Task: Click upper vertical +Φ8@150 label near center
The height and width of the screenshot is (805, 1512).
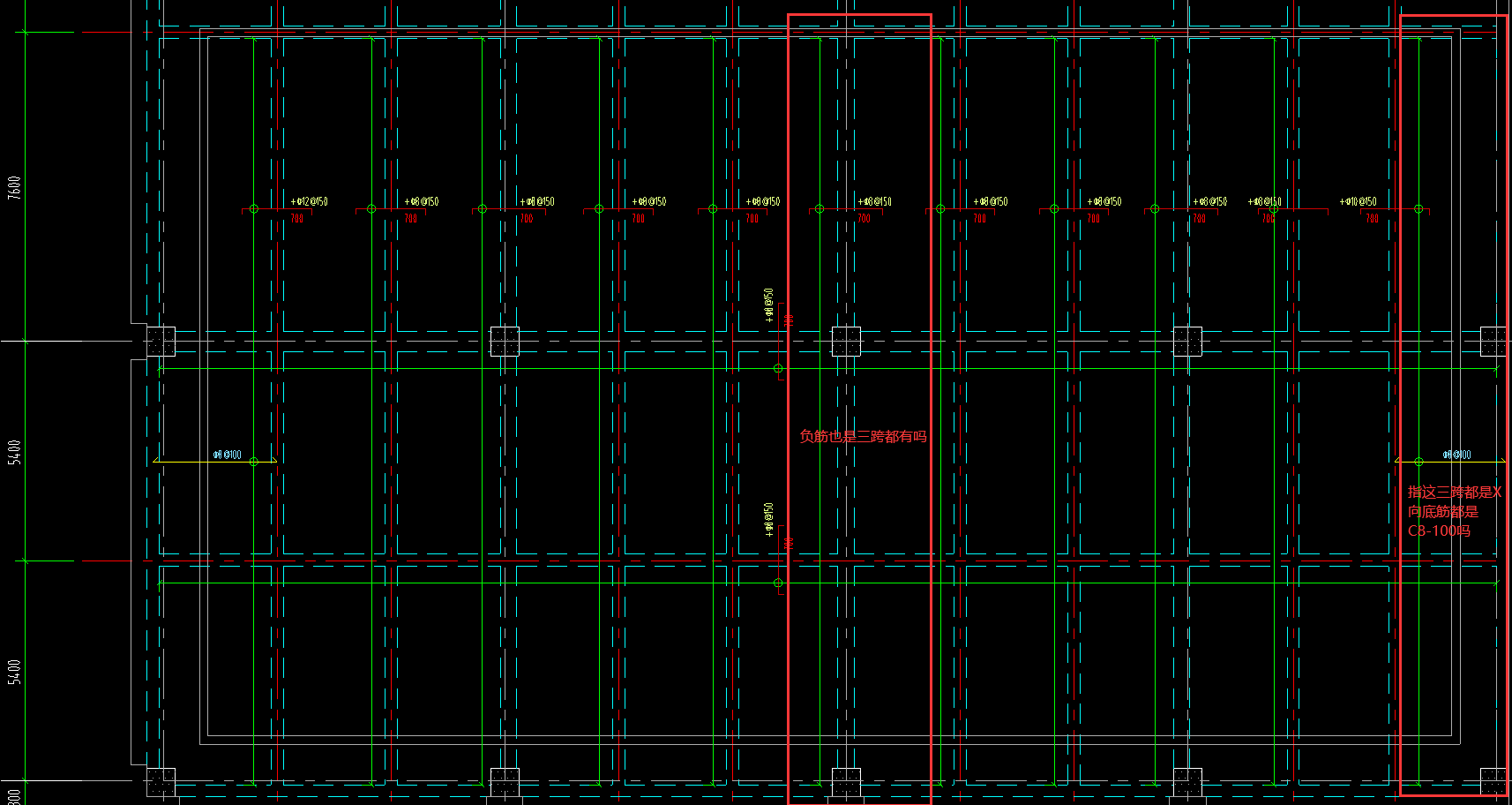Action: (769, 305)
